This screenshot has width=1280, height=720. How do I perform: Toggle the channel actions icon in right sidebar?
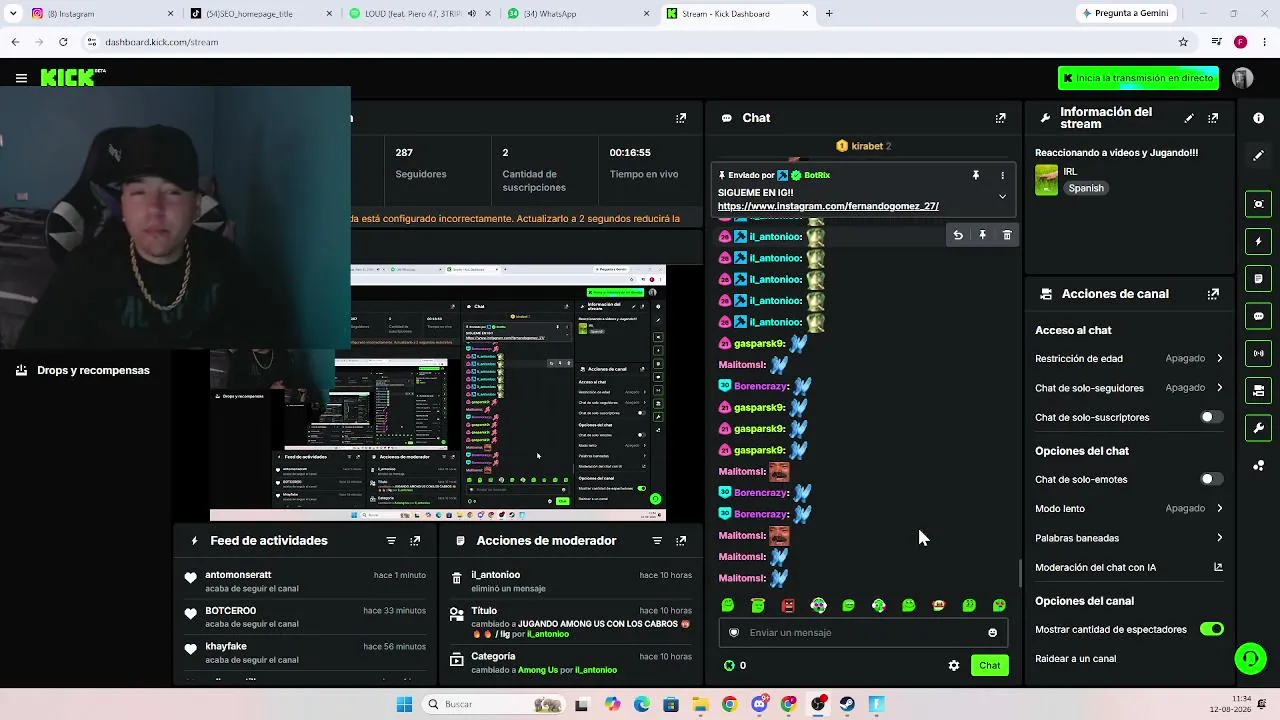pos(1258,390)
